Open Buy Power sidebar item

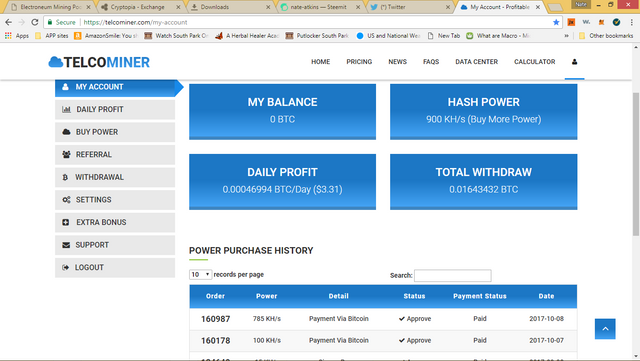[x=115, y=132]
